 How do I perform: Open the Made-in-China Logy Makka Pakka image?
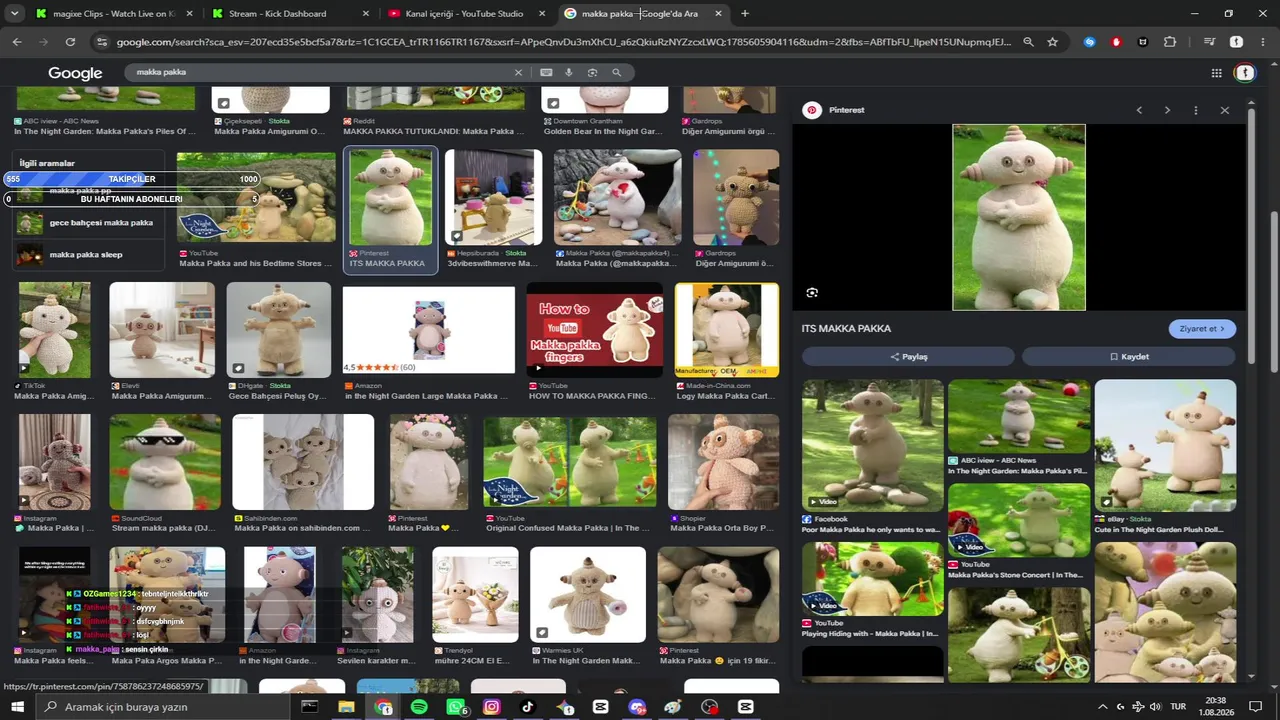click(x=727, y=330)
